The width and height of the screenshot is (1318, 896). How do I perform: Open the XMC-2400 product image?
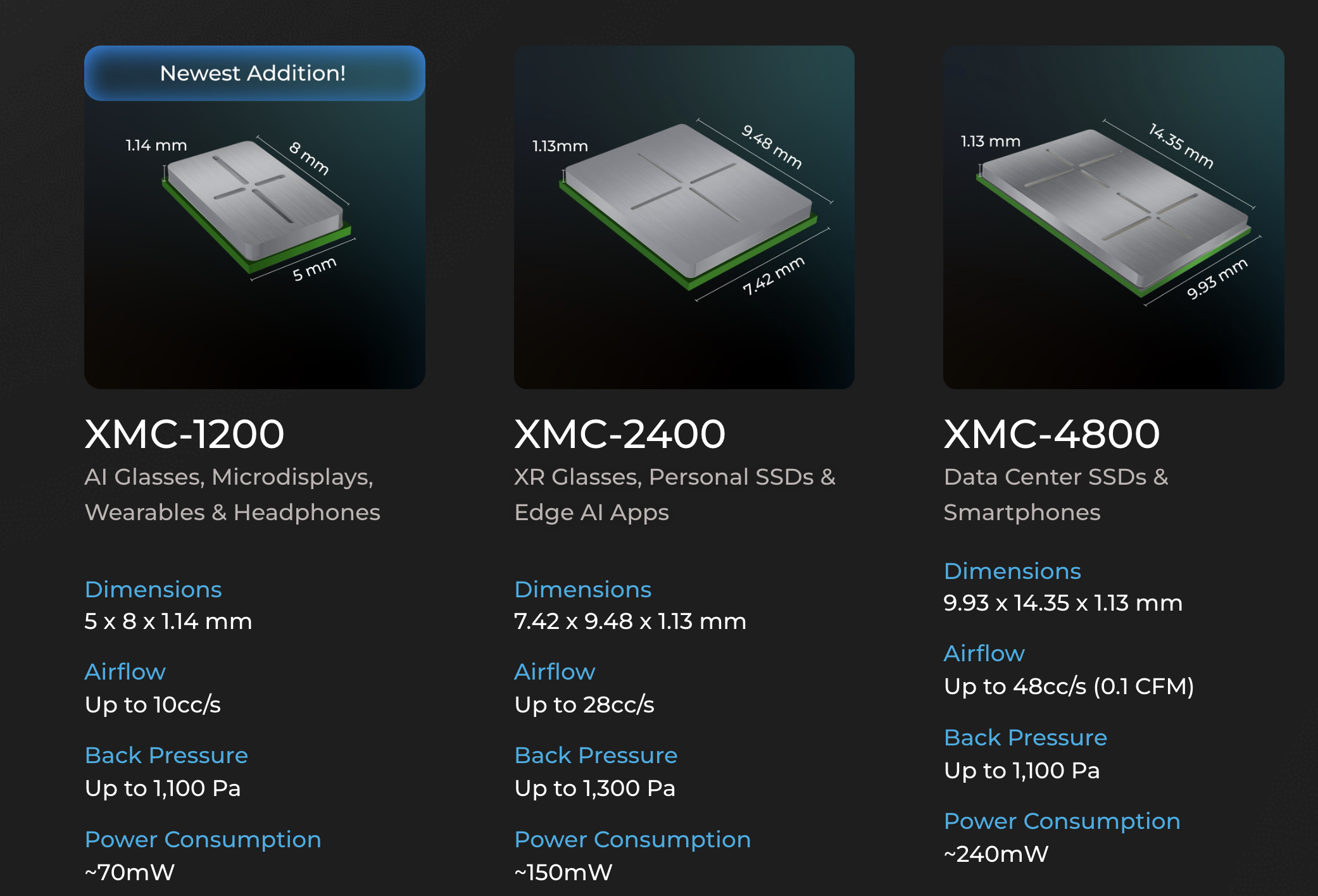click(x=684, y=217)
